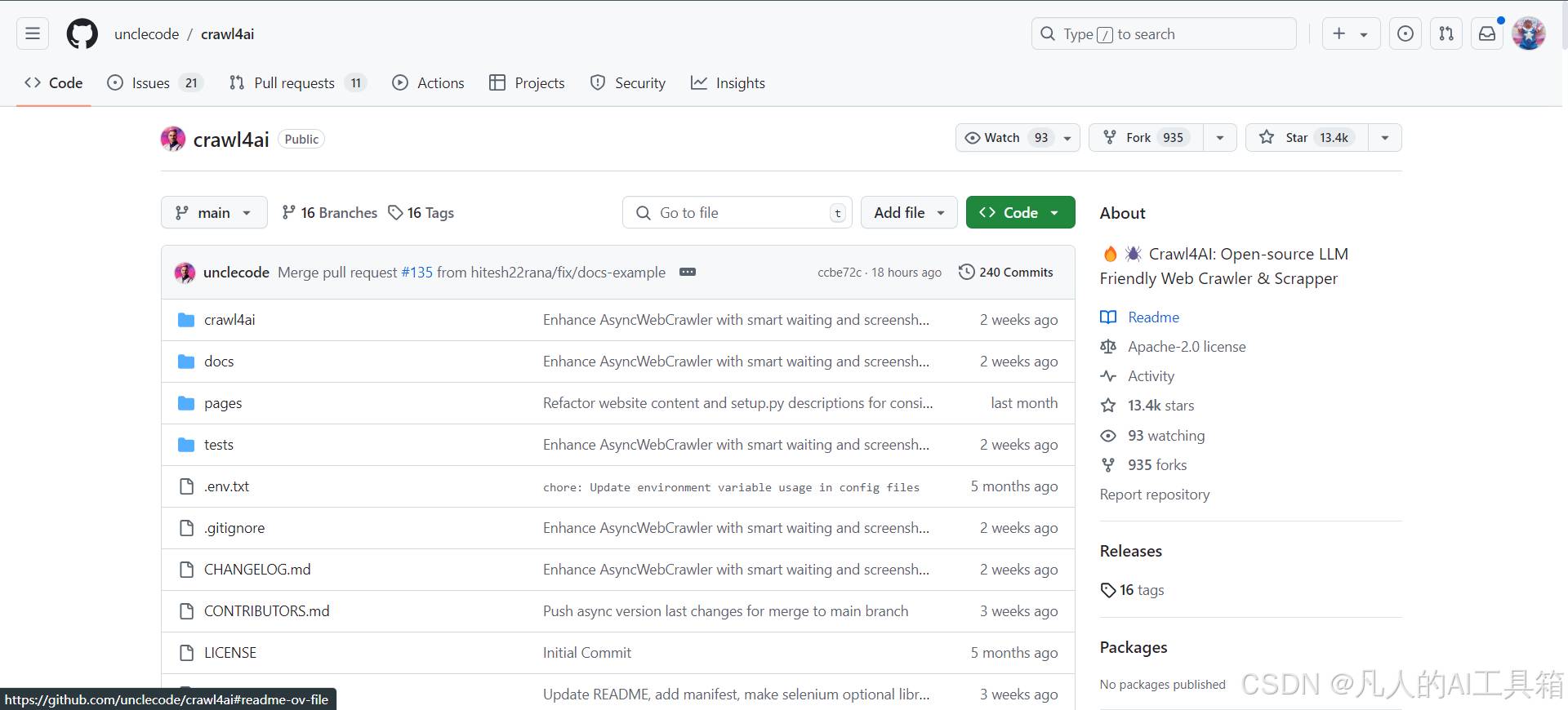
Task: Open the Add file dropdown
Action: click(909, 212)
